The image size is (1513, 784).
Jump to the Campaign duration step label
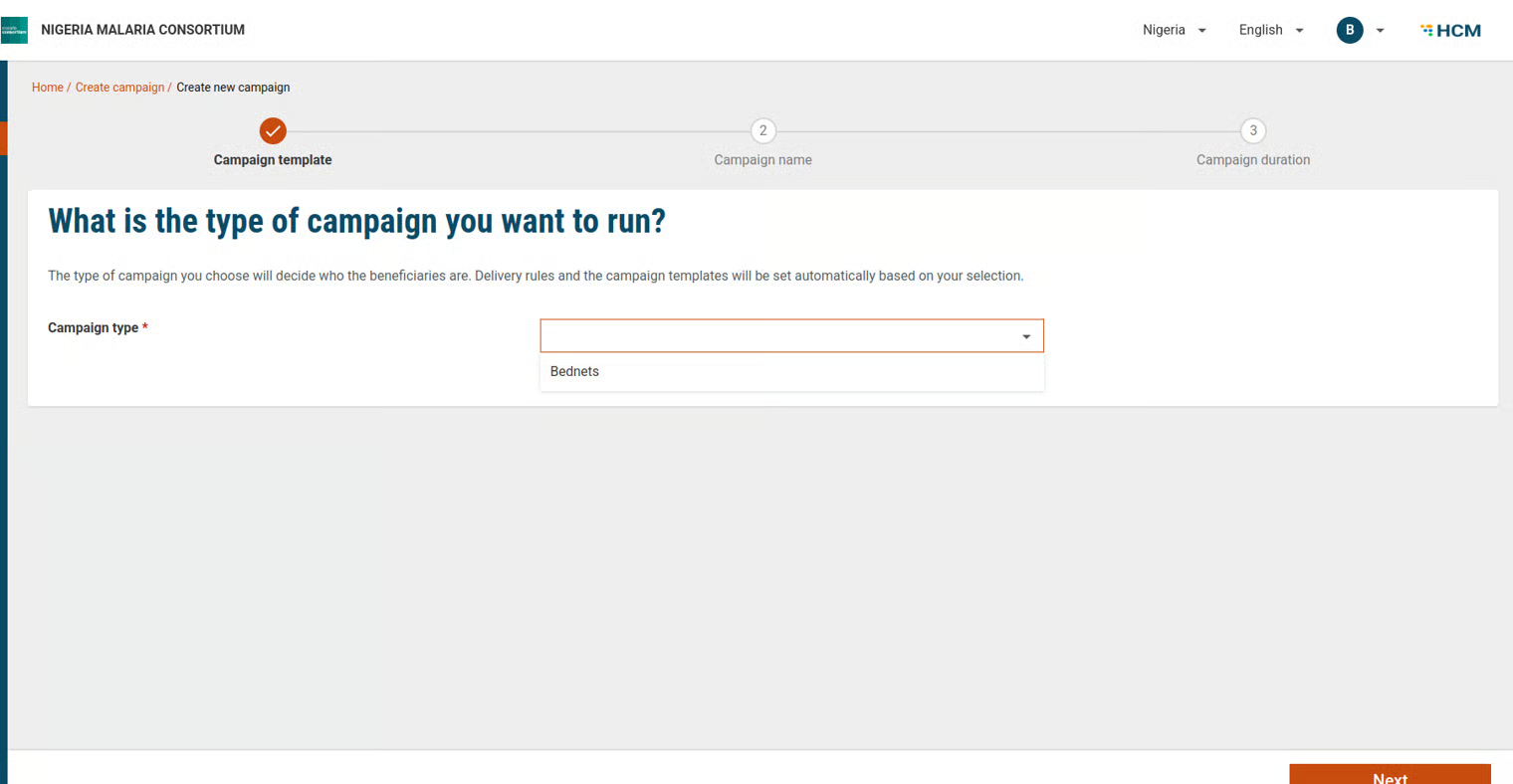(x=1252, y=160)
